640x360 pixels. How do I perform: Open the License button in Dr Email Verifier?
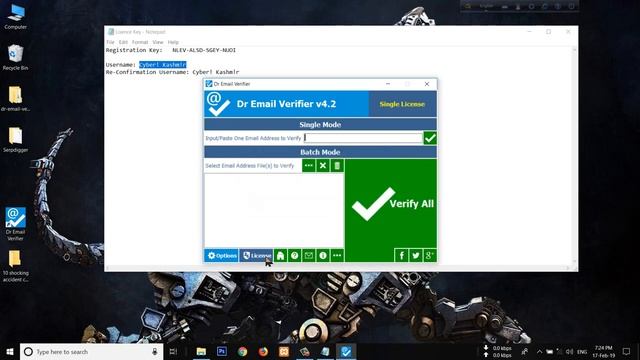coord(256,256)
